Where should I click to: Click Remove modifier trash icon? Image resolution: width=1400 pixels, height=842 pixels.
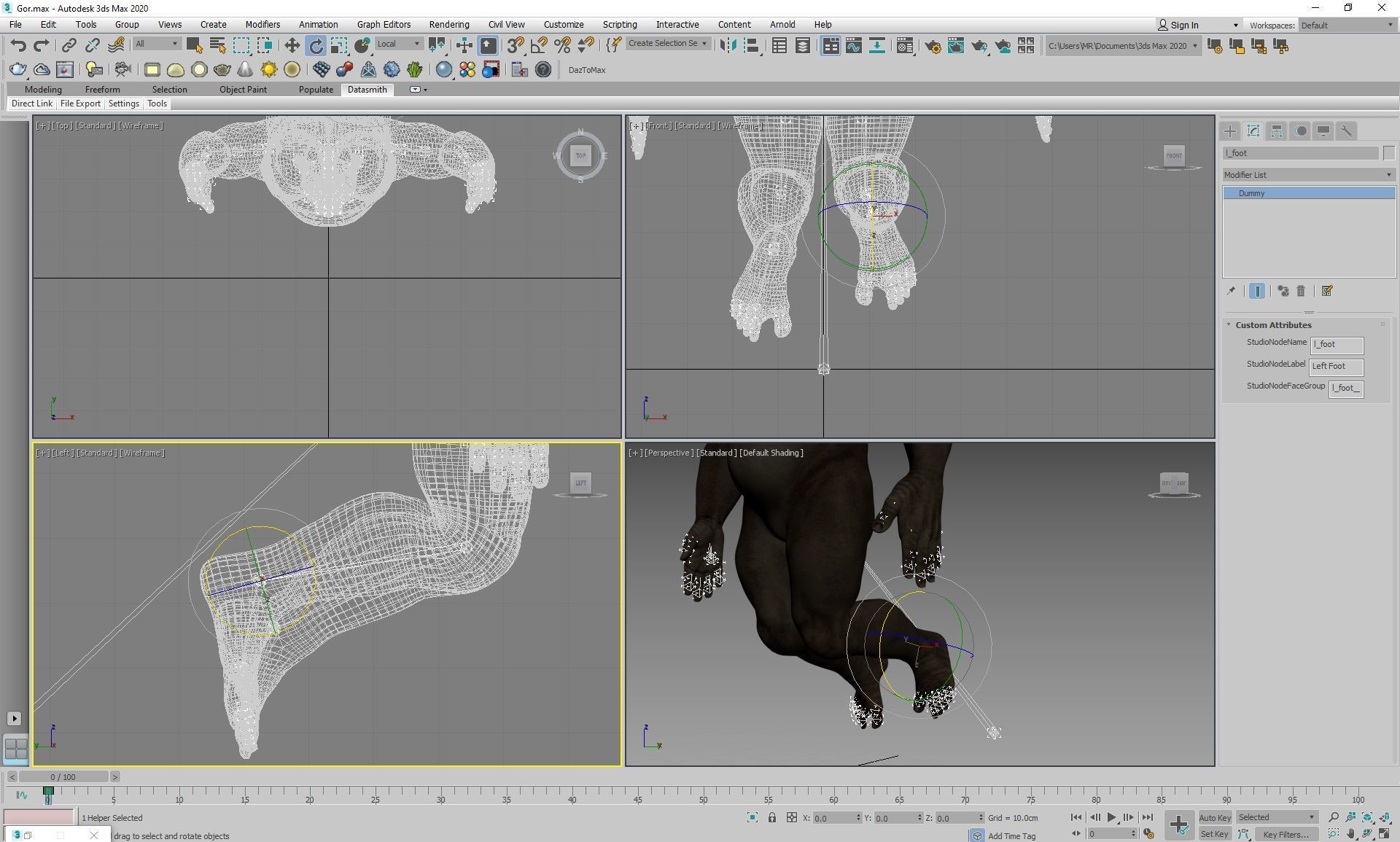[x=1301, y=291]
